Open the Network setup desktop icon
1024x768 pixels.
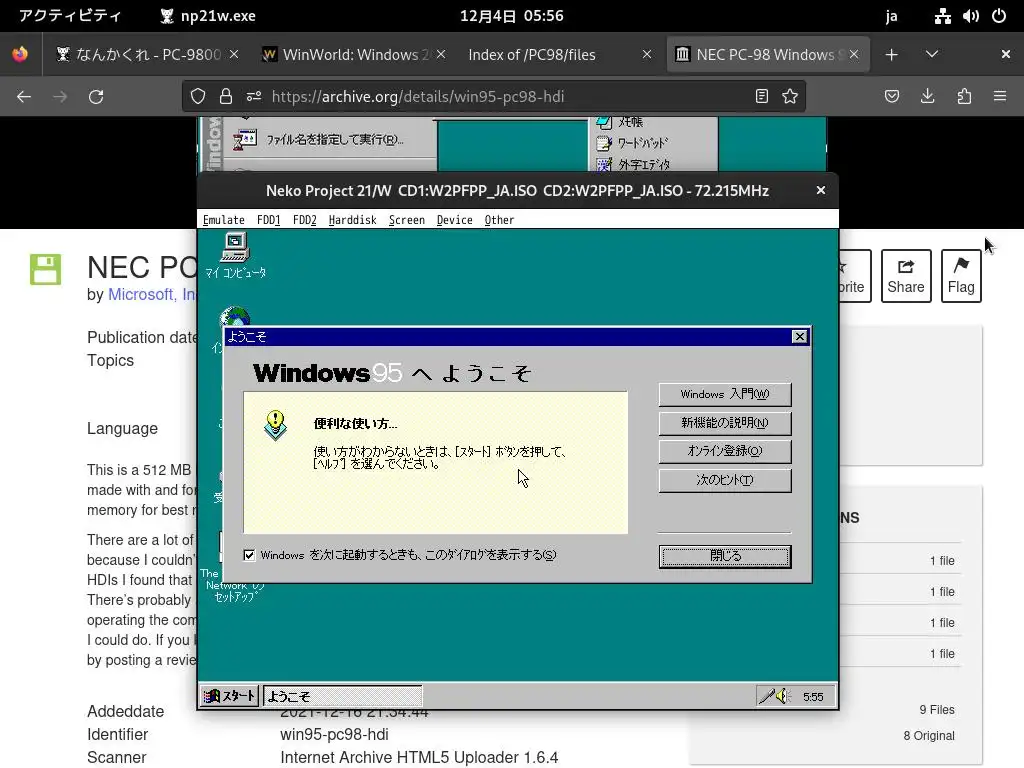pyautogui.click(x=232, y=585)
